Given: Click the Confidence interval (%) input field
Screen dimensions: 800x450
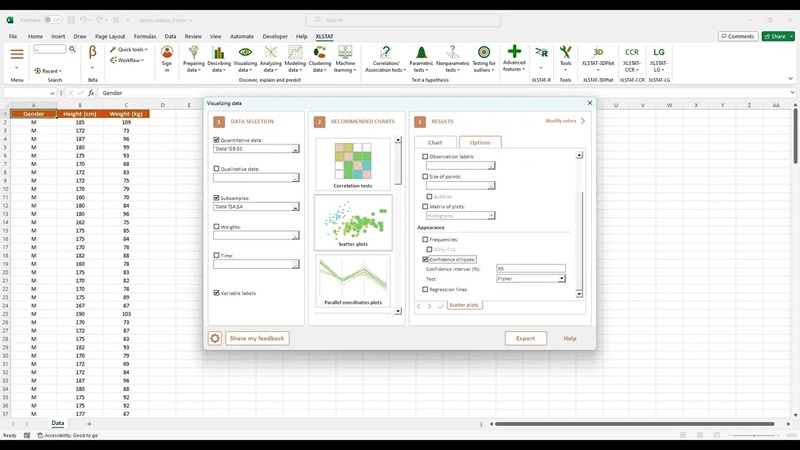Looking at the screenshot, I should [531, 268].
